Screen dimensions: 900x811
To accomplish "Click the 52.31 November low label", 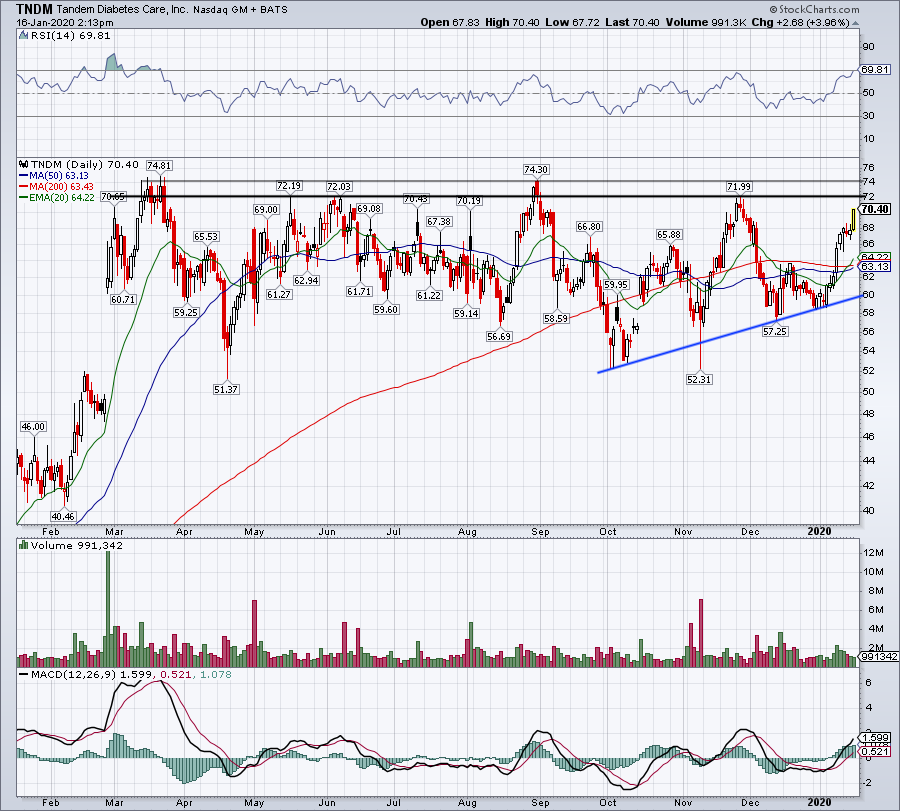I will point(699,379).
